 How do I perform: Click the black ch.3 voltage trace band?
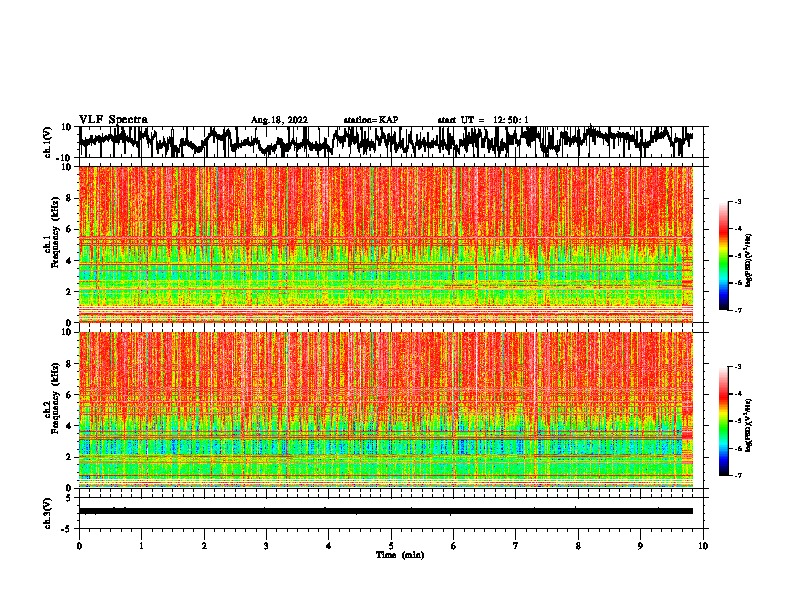click(x=386, y=511)
